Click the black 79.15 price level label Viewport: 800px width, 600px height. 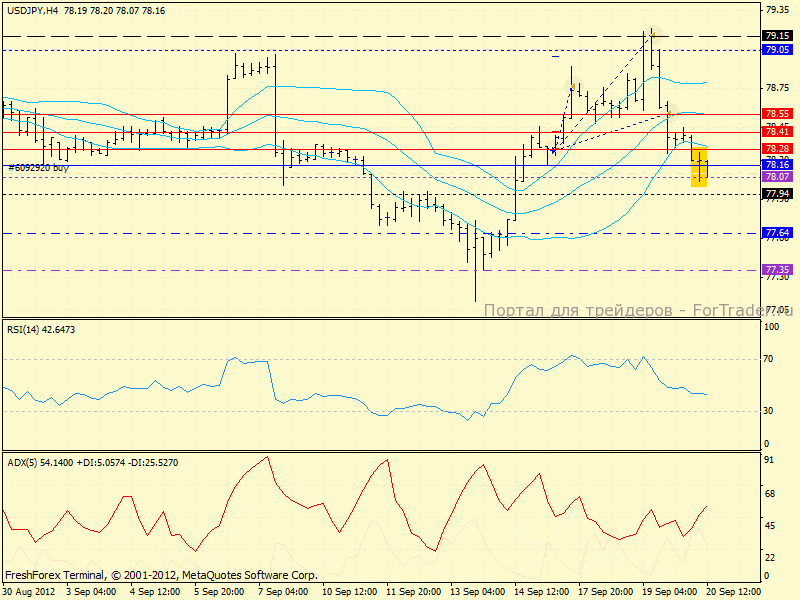click(x=777, y=35)
